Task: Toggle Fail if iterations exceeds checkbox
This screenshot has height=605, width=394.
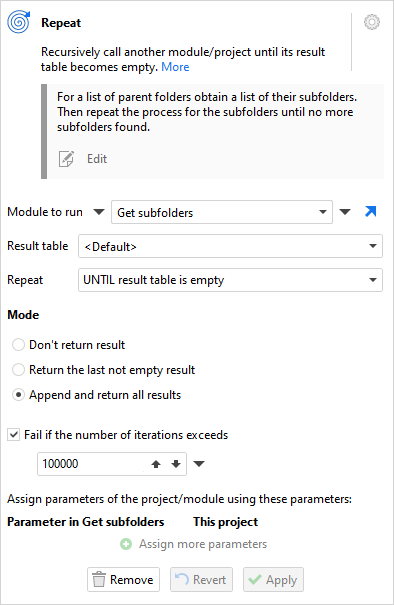Action: [14, 435]
